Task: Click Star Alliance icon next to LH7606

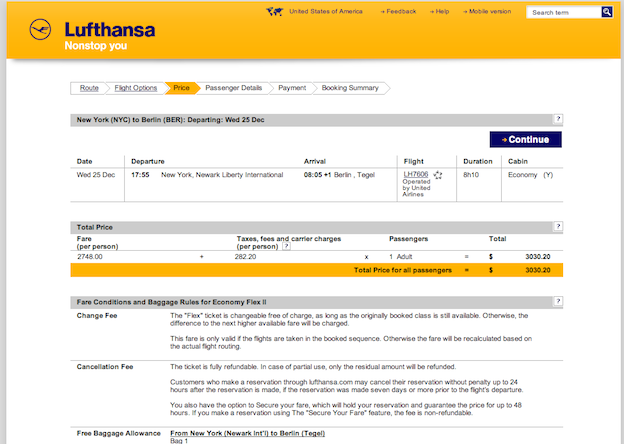Action: (438, 175)
